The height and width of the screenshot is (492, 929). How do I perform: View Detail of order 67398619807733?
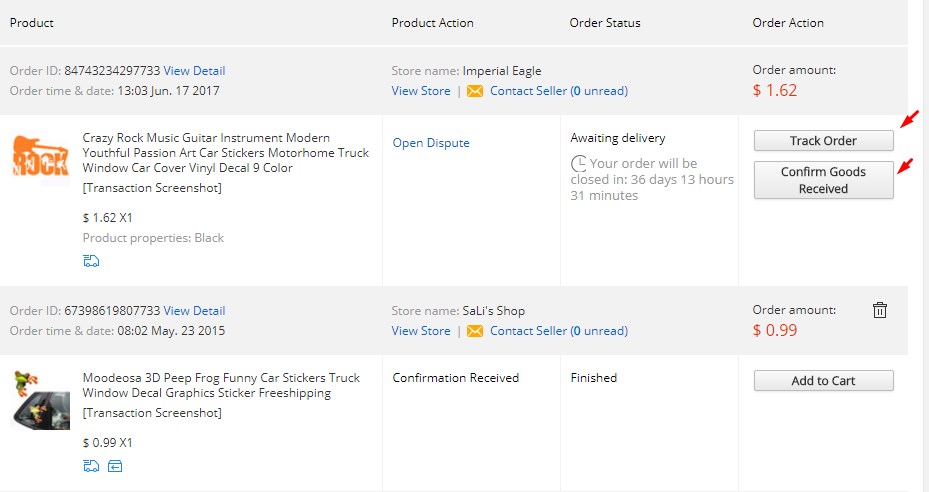[194, 311]
